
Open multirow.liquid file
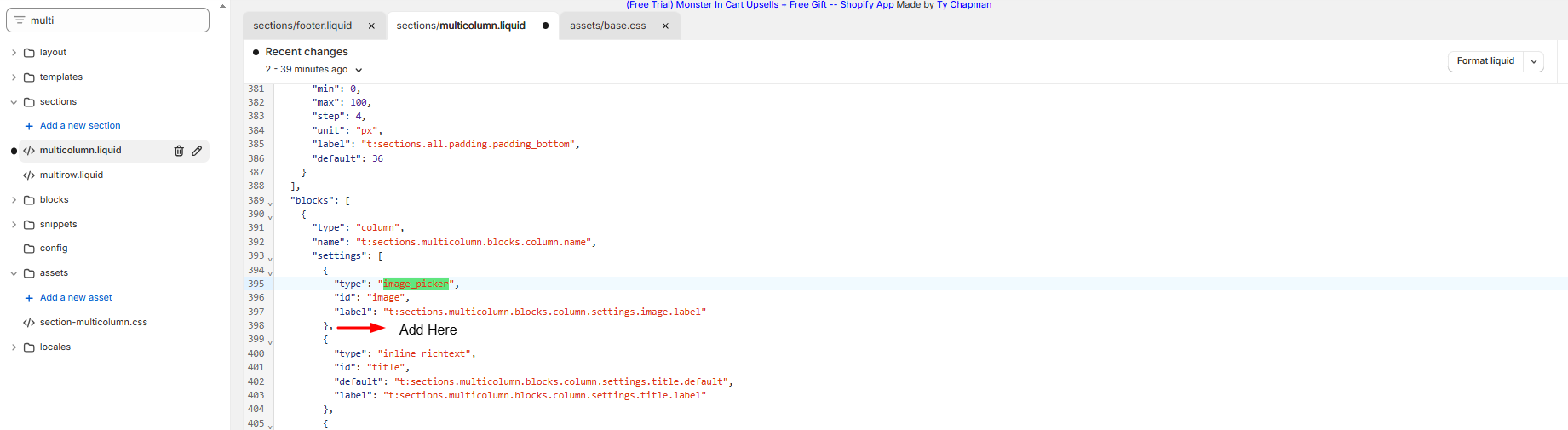click(72, 175)
